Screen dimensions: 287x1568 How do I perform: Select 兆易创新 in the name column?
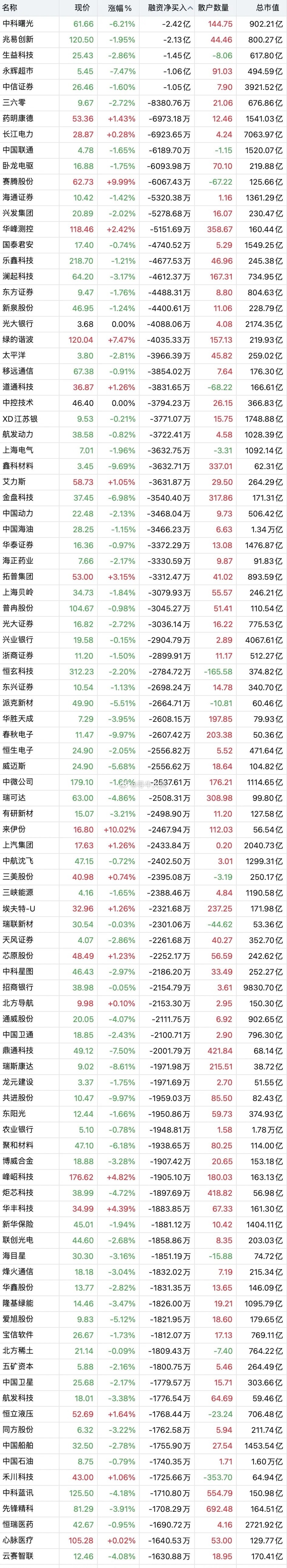[18, 39]
